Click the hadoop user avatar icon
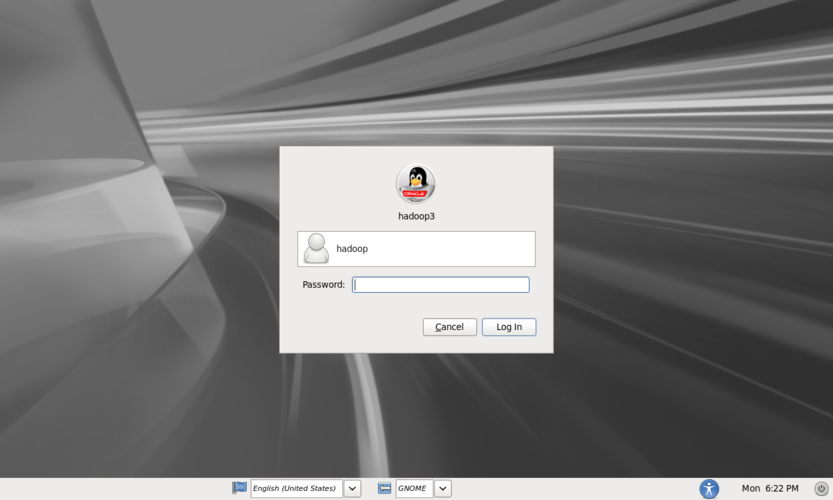Screen dimensions: 833x500 (317, 248)
